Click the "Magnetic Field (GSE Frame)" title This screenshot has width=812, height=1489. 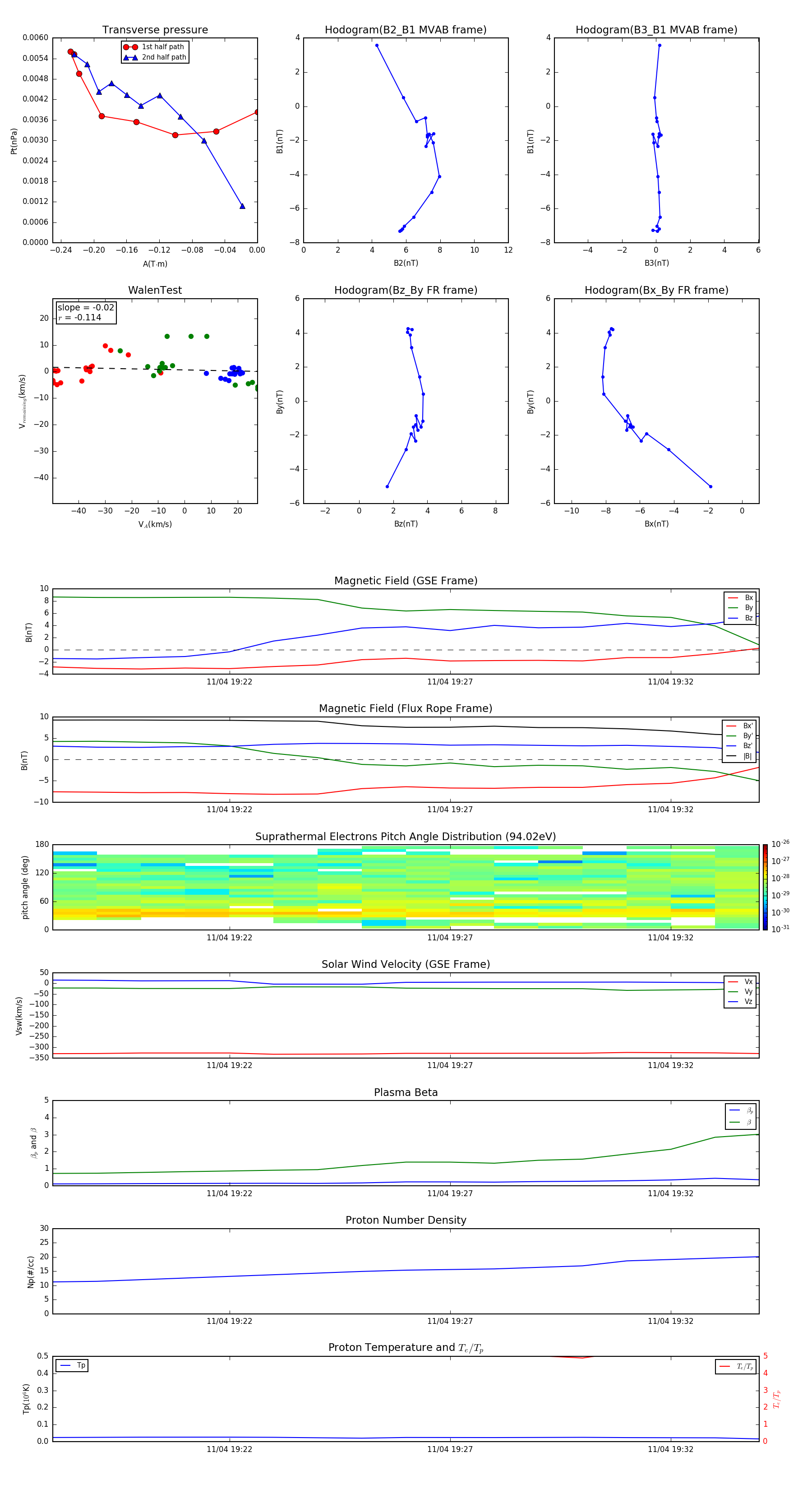pos(406,581)
